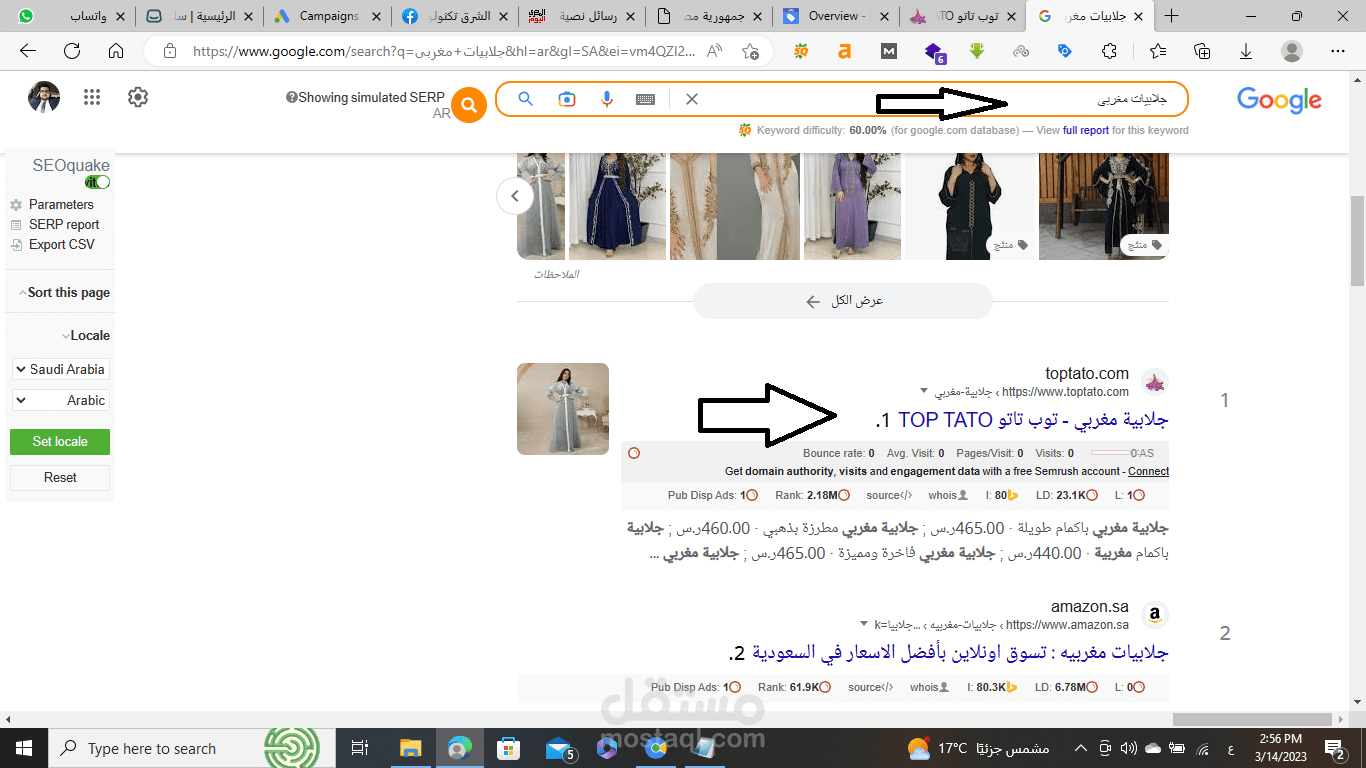Screen dimensions: 1366x768
Task: Go back with browser back arrow
Action: click(x=28, y=51)
